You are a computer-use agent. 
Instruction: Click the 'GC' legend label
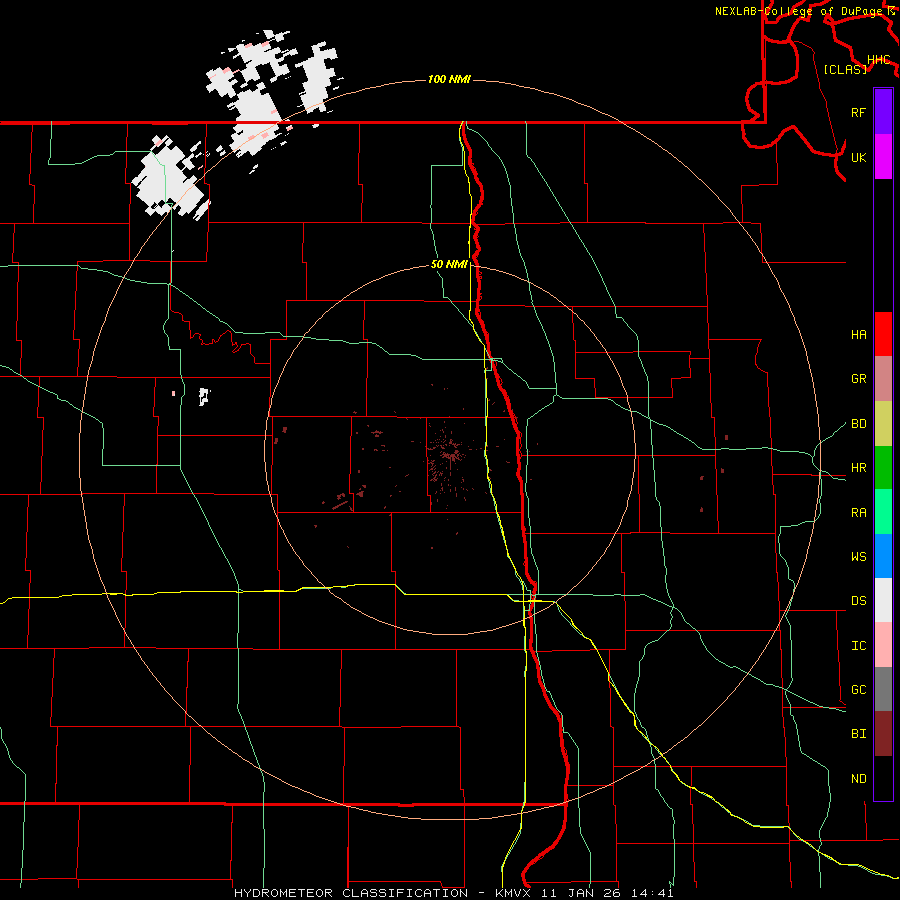pyautogui.click(x=858, y=690)
